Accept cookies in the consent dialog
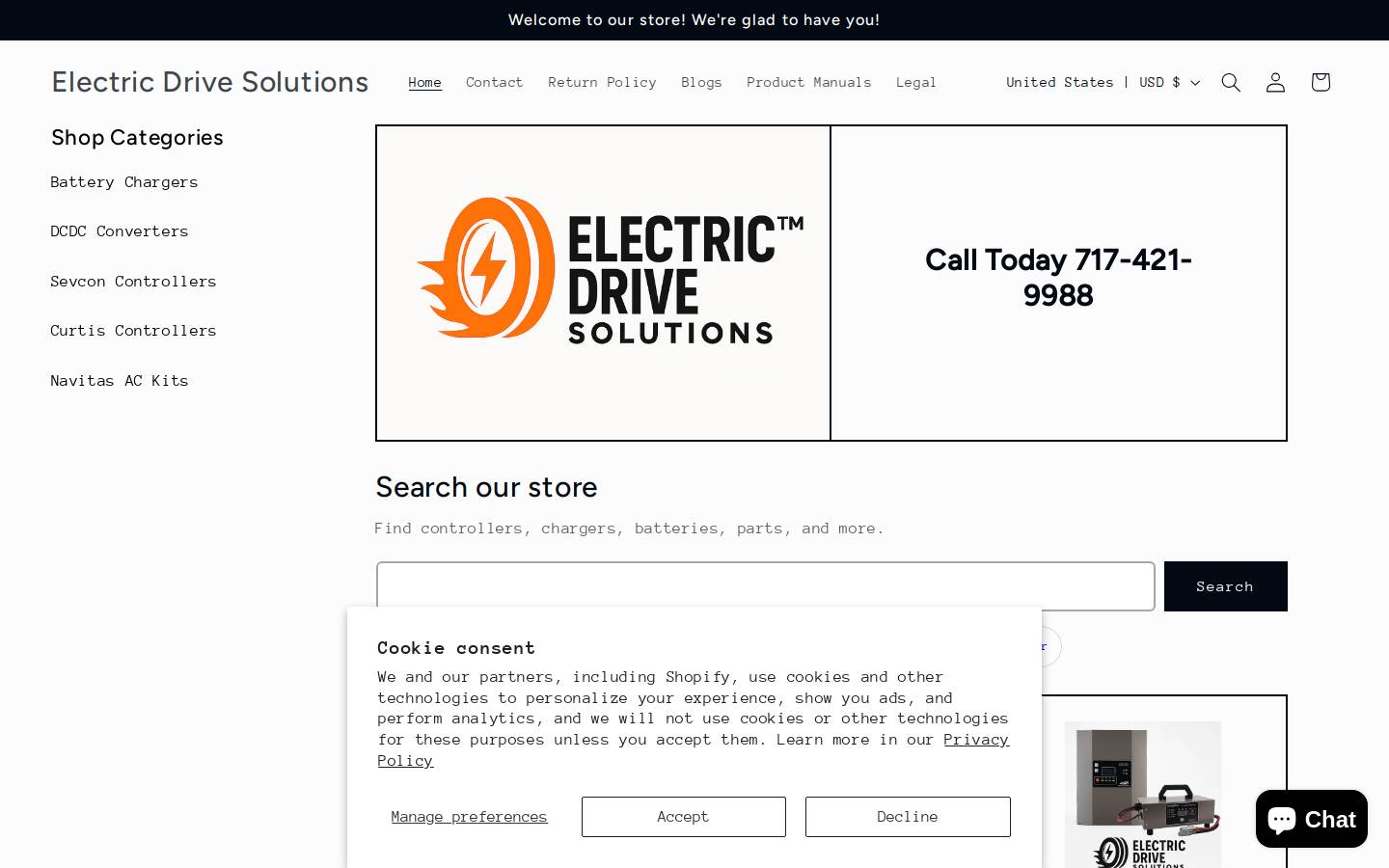The width and height of the screenshot is (1389, 868). tap(683, 817)
